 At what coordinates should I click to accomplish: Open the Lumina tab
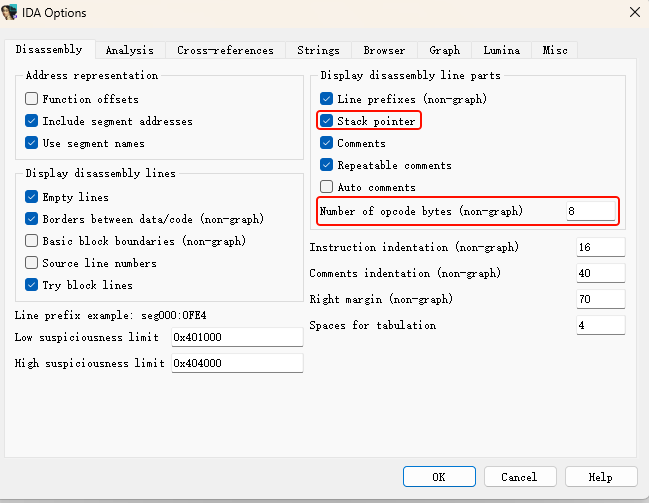(x=502, y=51)
